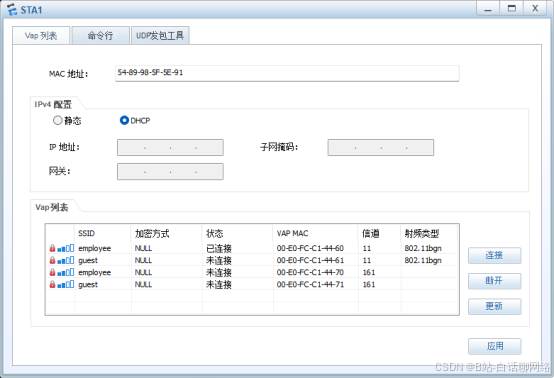Screen dimensions: 554x378
Task: Click the 连接 button
Action: (494, 255)
